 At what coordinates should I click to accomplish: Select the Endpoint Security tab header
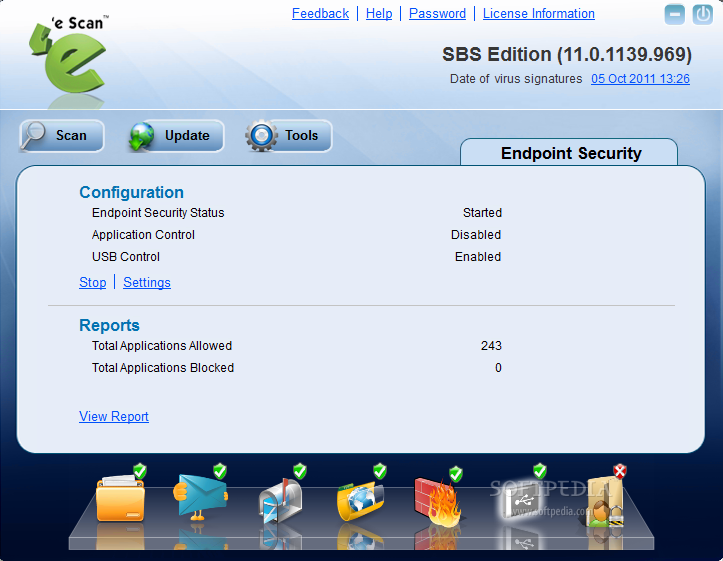tap(569, 153)
